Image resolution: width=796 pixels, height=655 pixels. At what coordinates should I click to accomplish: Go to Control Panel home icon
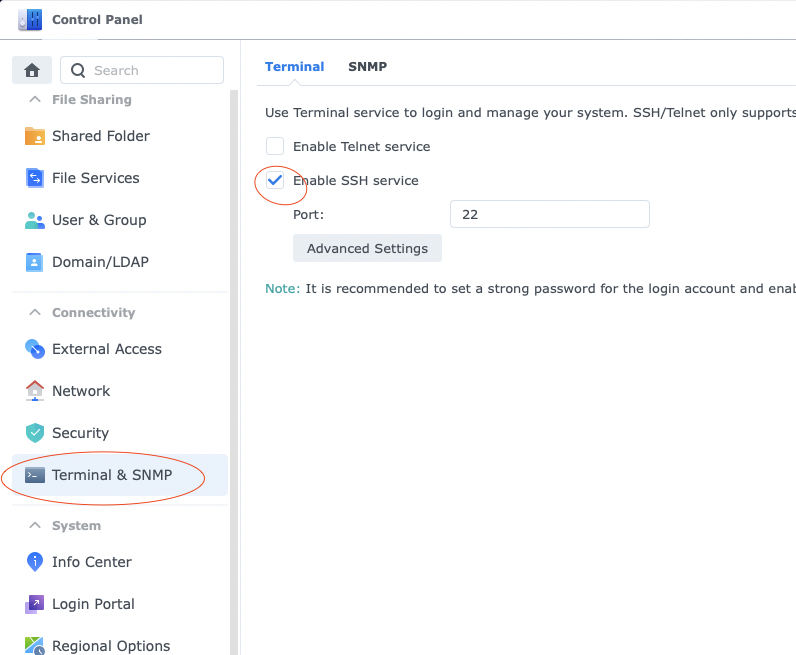(32, 70)
